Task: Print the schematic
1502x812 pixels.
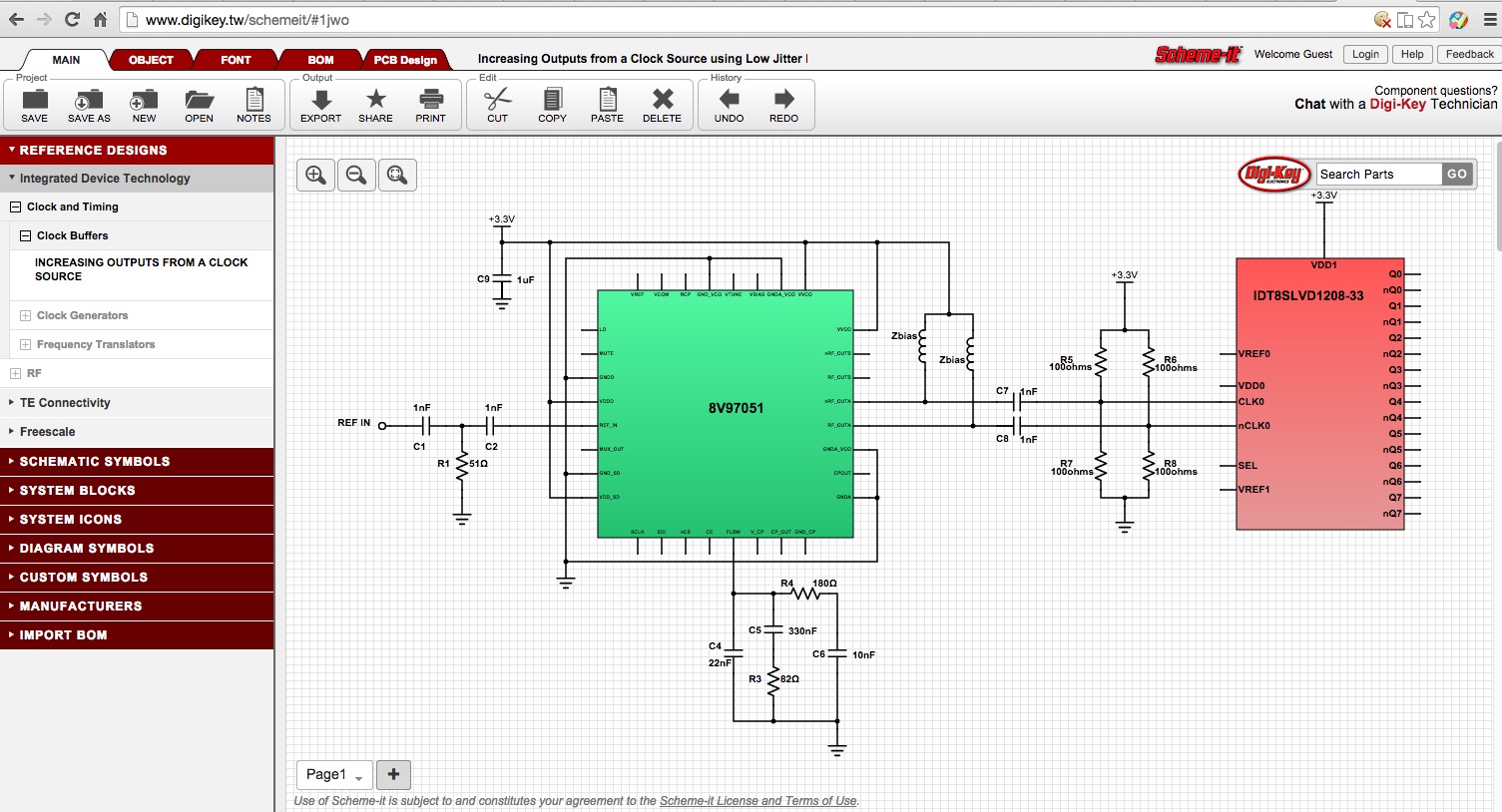Action: pyautogui.click(x=431, y=105)
